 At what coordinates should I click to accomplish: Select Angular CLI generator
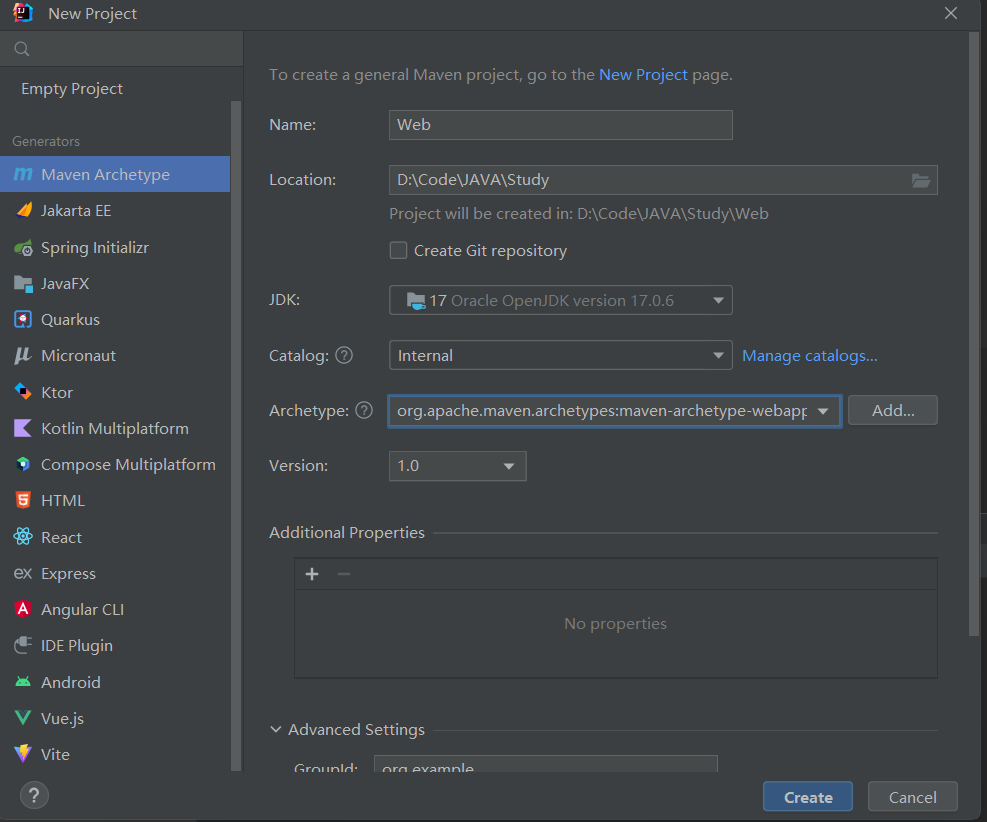(115, 609)
